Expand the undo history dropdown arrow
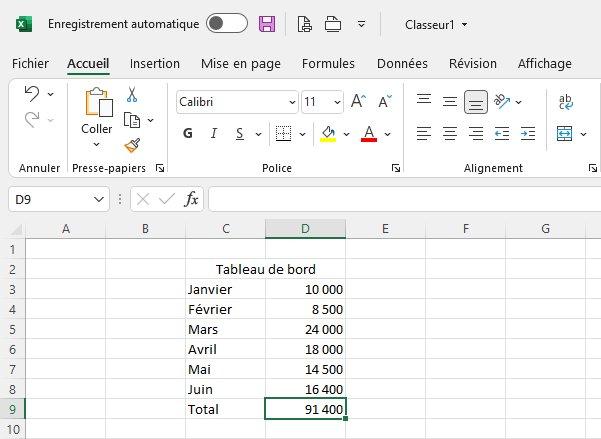The image size is (601, 439). [51, 94]
